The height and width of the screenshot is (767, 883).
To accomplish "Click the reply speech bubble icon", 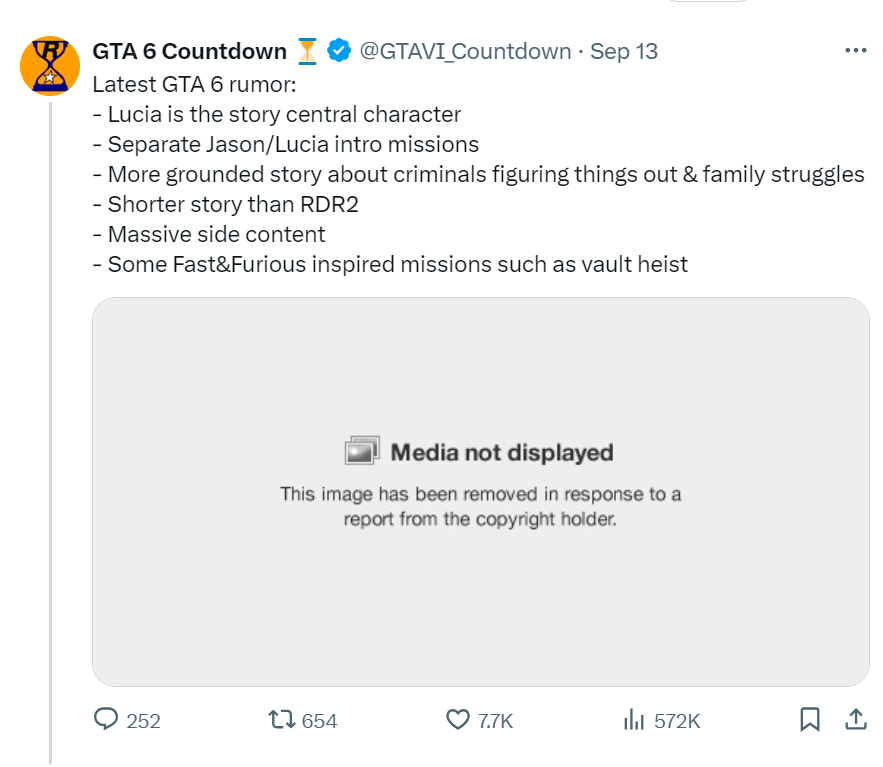I will click(106, 720).
